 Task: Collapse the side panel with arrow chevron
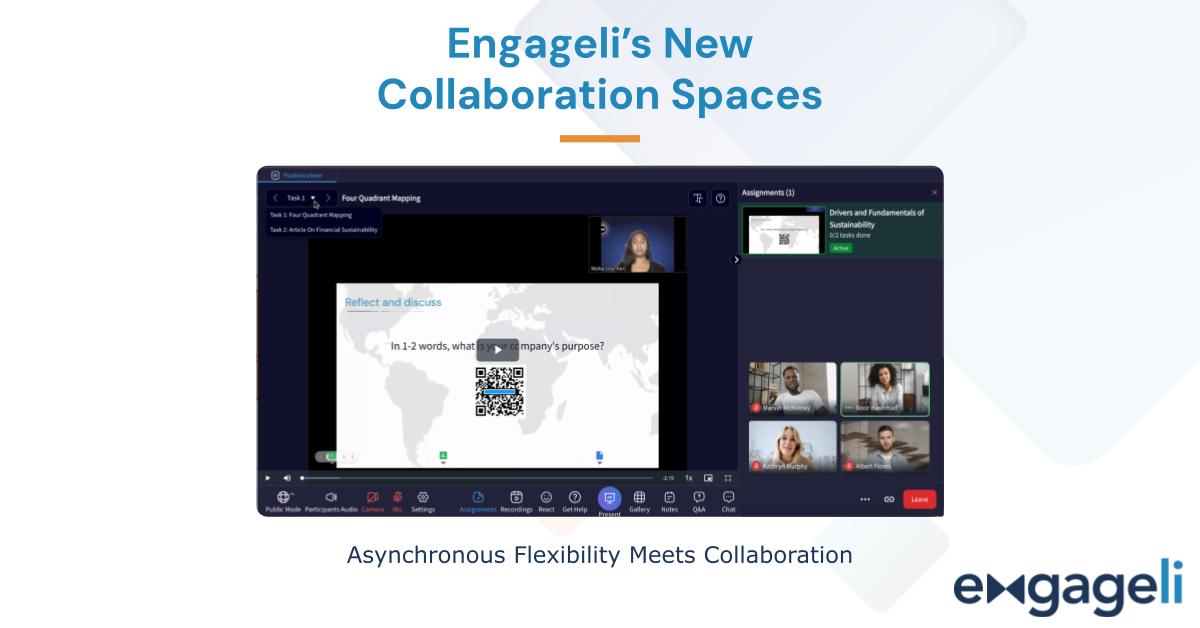[736, 260]
